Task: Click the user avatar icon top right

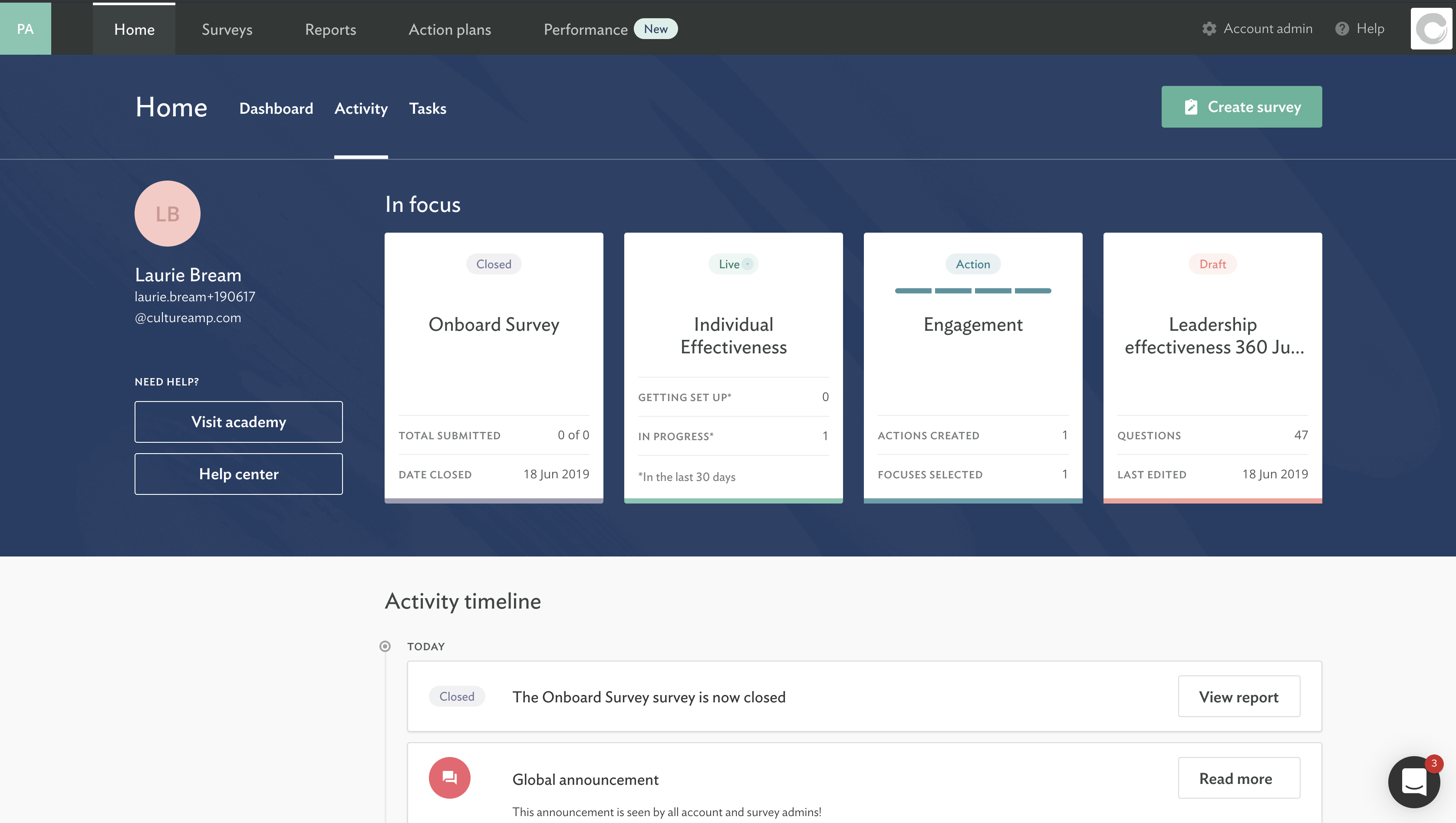Action: 1431,29
